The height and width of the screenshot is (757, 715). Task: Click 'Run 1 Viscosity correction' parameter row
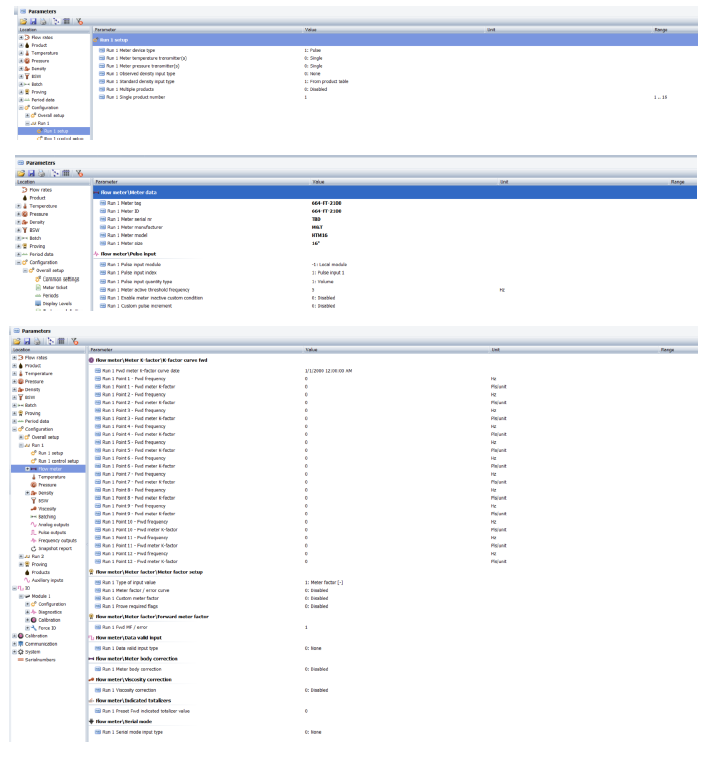tap(393, 690)
